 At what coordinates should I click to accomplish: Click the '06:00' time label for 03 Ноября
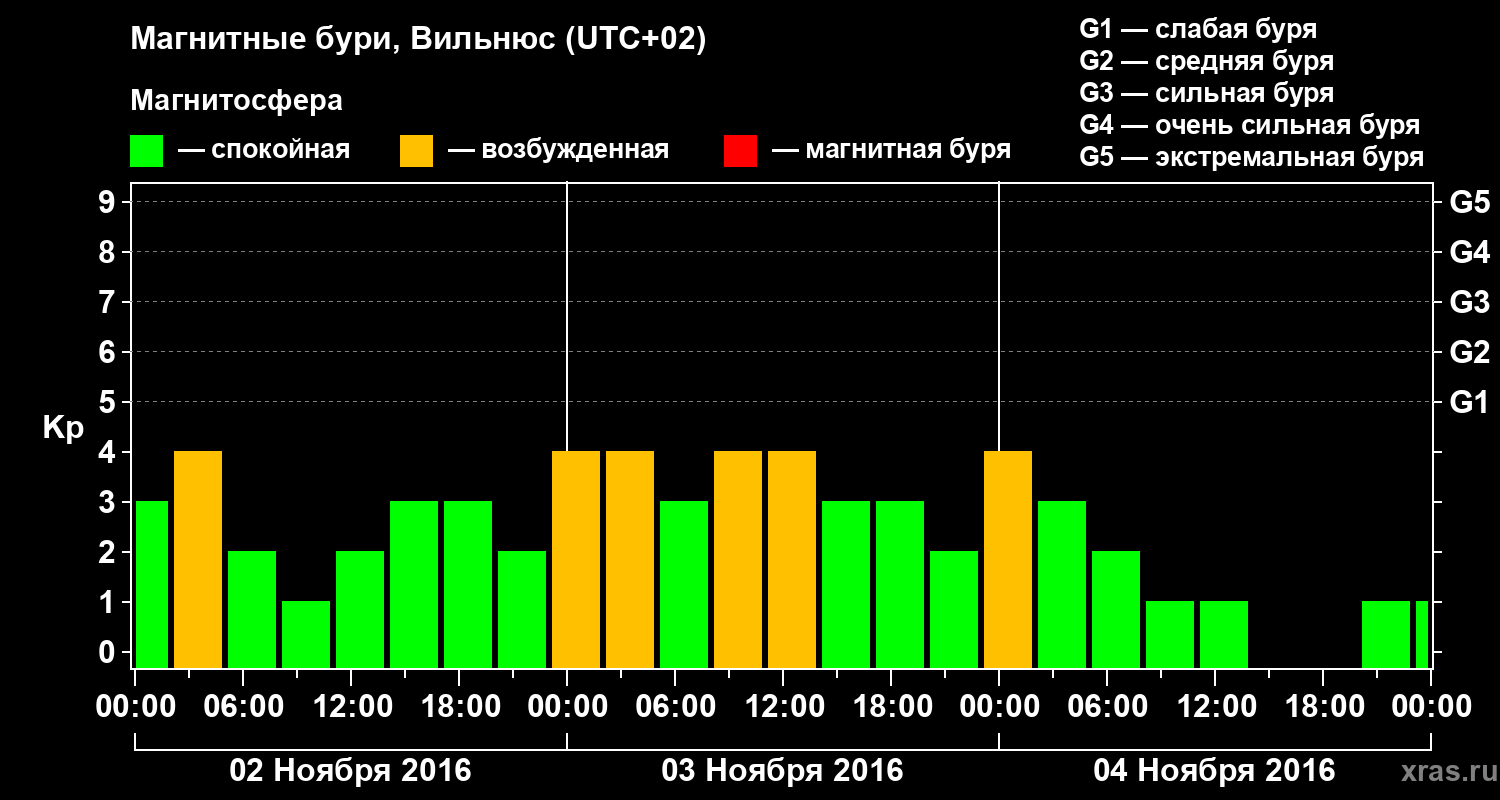coord(675,707)
